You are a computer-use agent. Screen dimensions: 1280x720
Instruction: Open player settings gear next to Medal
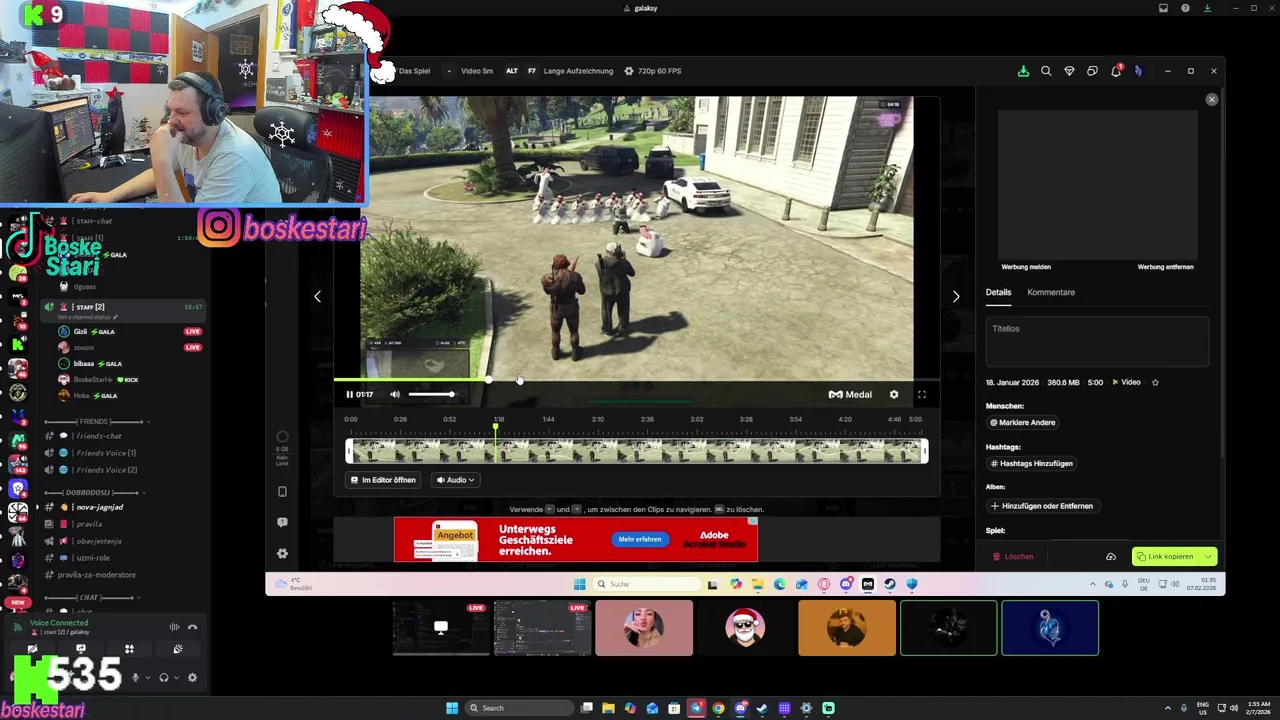click(x=894, y=394)
